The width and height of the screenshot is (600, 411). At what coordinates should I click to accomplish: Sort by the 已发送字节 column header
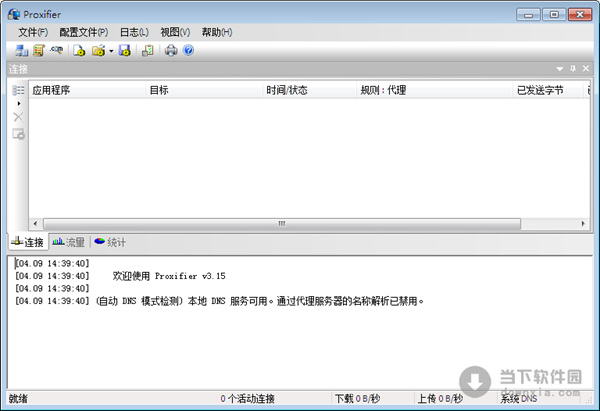click(x=548, y=90)
